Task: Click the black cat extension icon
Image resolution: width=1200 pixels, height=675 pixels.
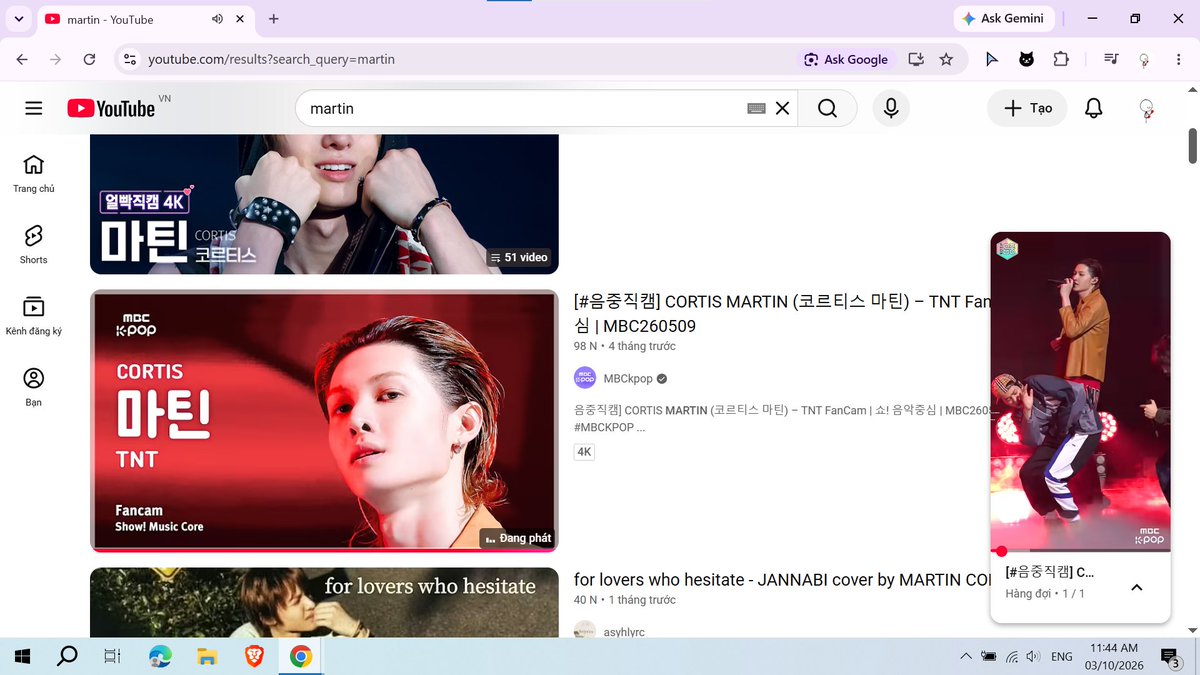Action: [x=1026, y=59]
